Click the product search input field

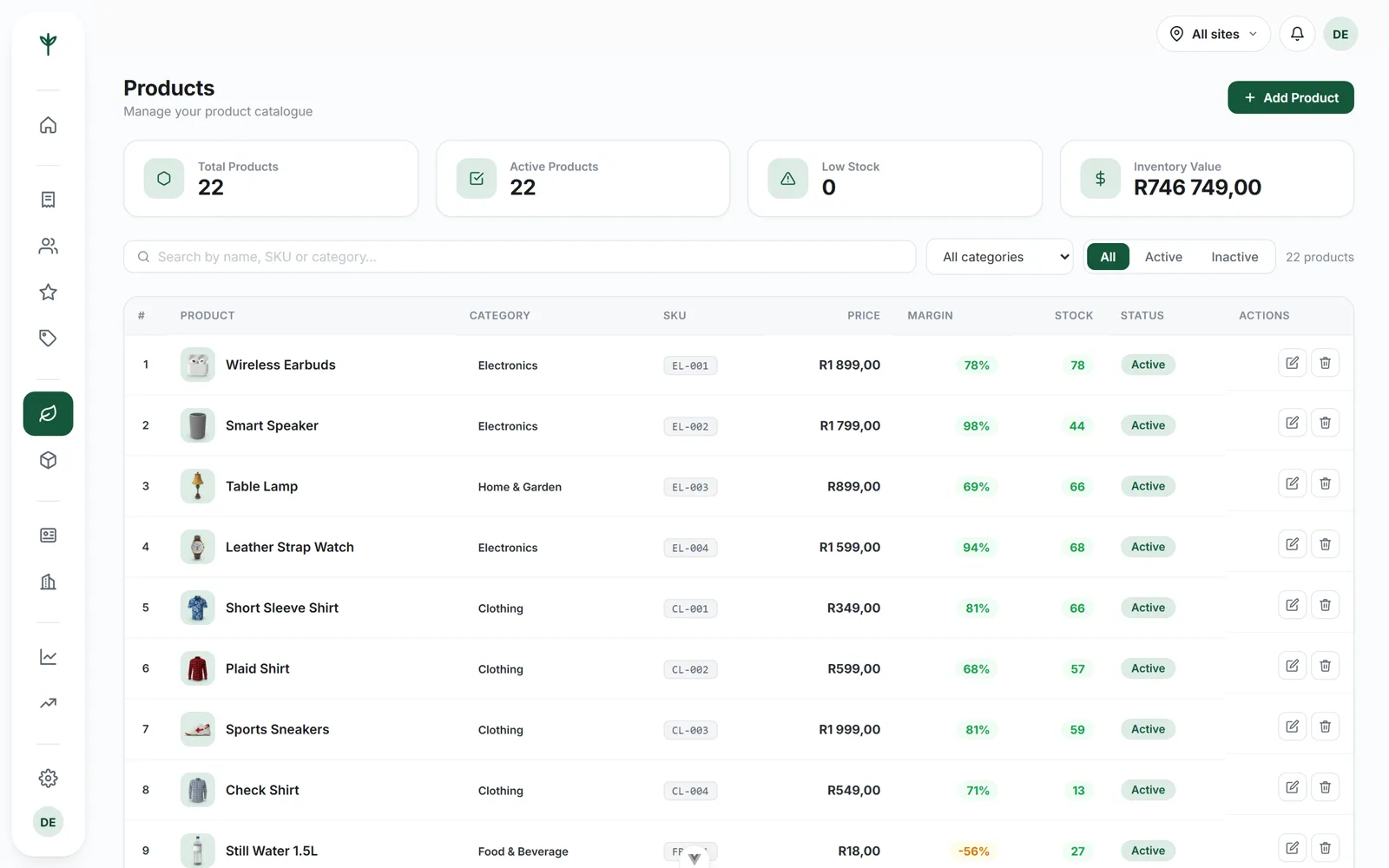tap(519, 257)
